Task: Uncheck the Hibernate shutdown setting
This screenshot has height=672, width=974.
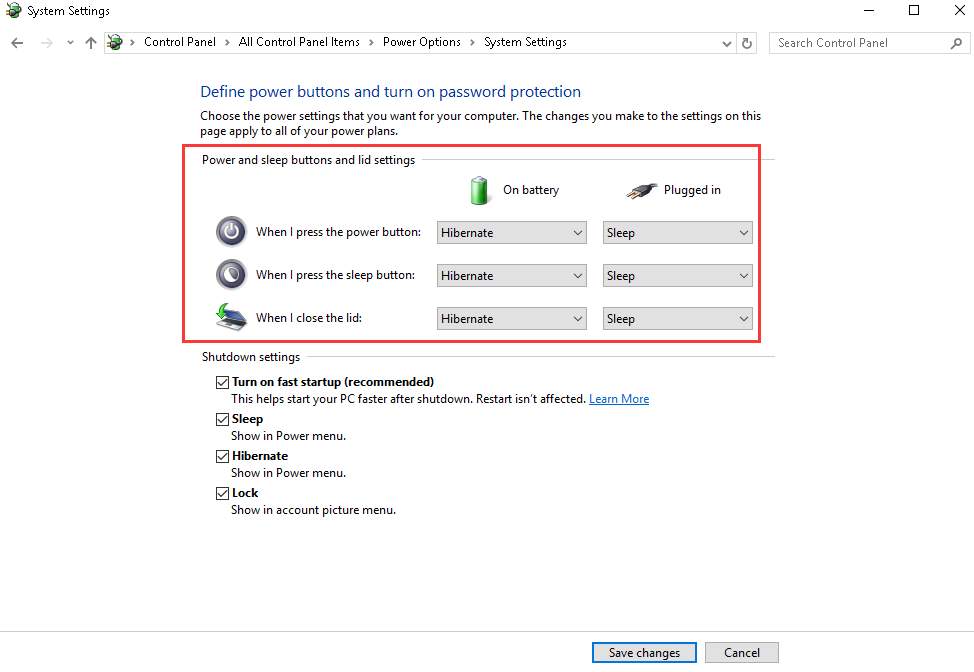Action: [x=222, y=455]
